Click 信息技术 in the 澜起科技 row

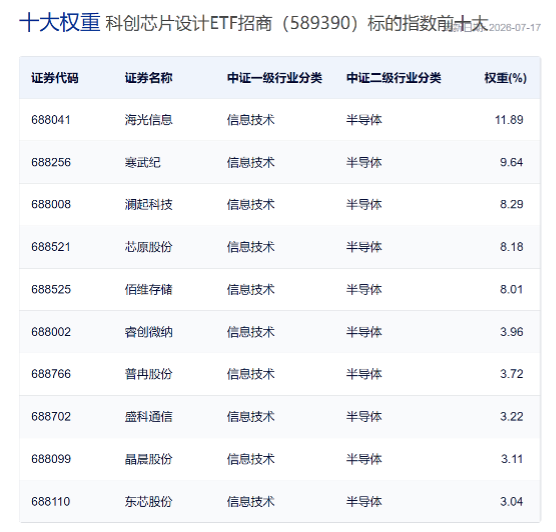coord(251,204)
